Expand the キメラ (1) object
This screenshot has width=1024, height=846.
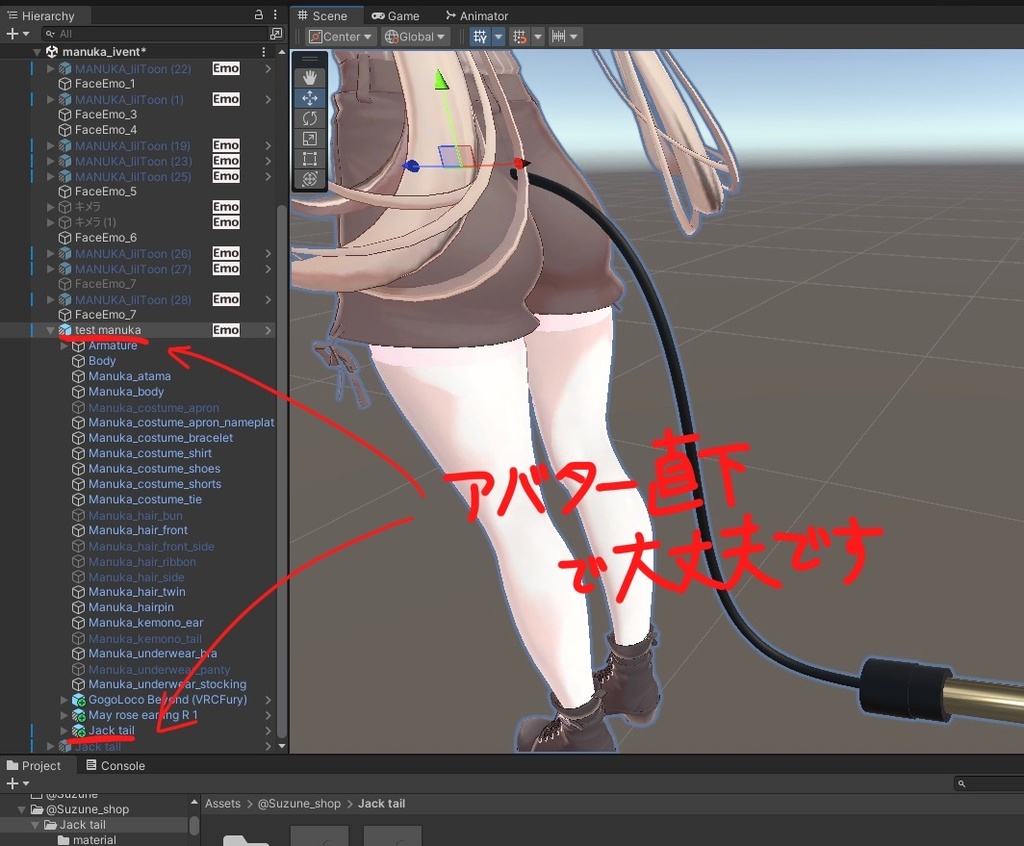(50, 222)
